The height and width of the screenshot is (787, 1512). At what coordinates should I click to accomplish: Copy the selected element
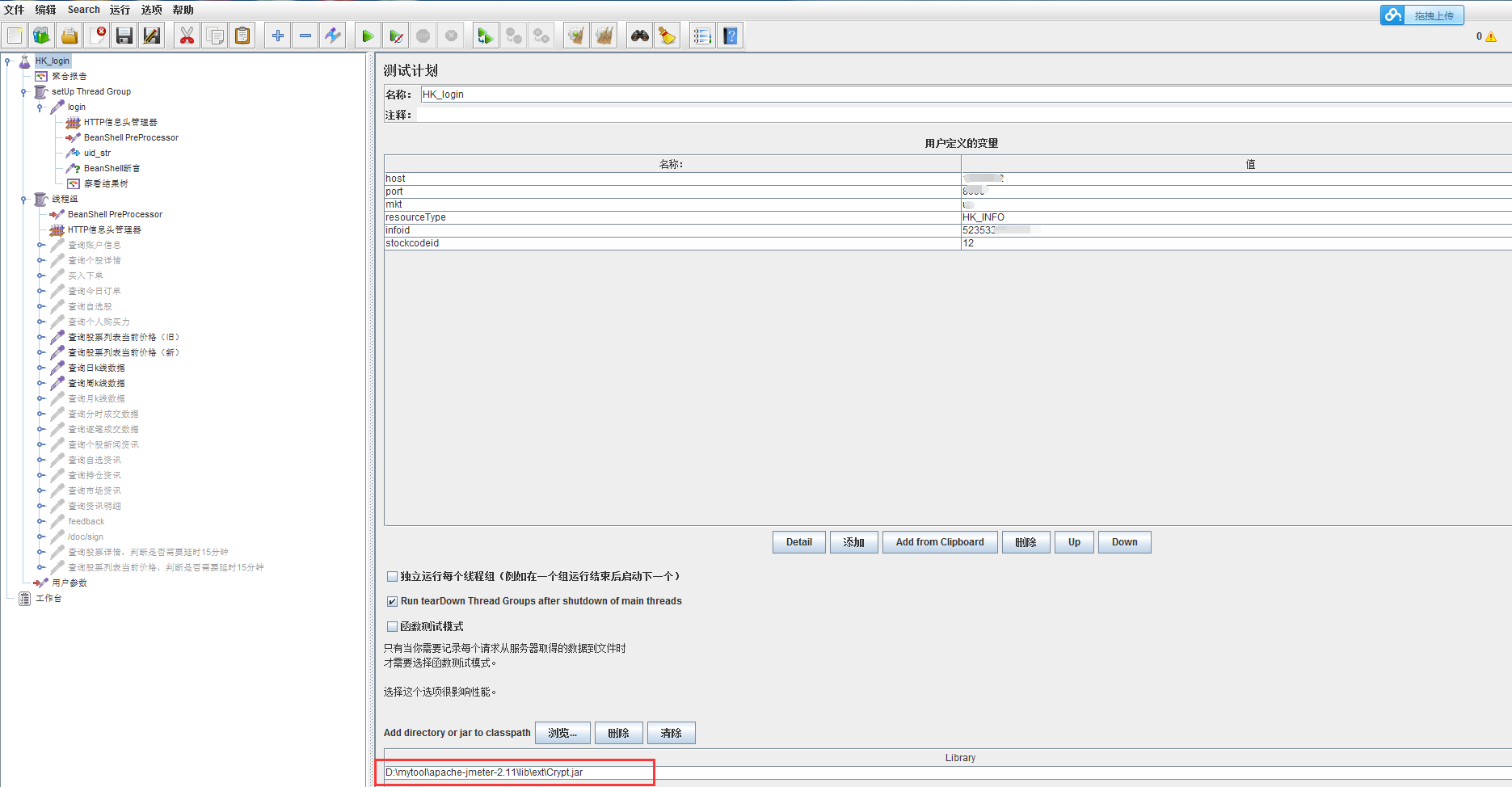click(215, 36)
